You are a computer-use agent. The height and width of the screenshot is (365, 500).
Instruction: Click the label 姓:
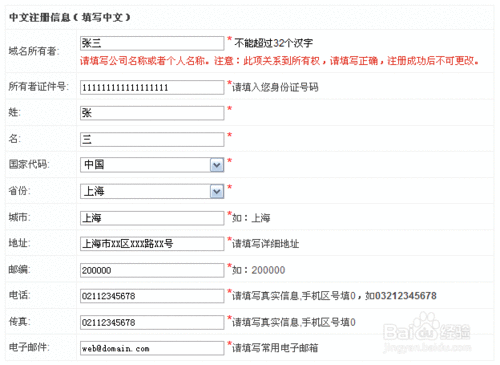(14, 112)
